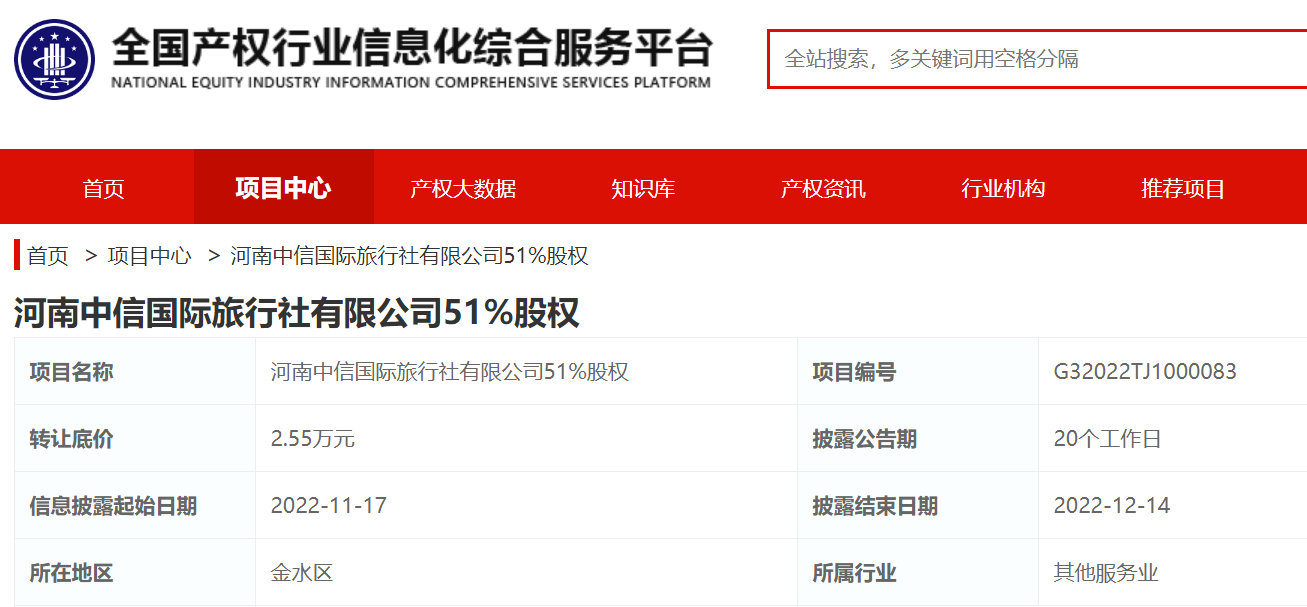The height and width of the screenshot is (607, 1307).
Task: Select the start date 2022-11-17
Action: pyautogui.click(x=329, y=506)
